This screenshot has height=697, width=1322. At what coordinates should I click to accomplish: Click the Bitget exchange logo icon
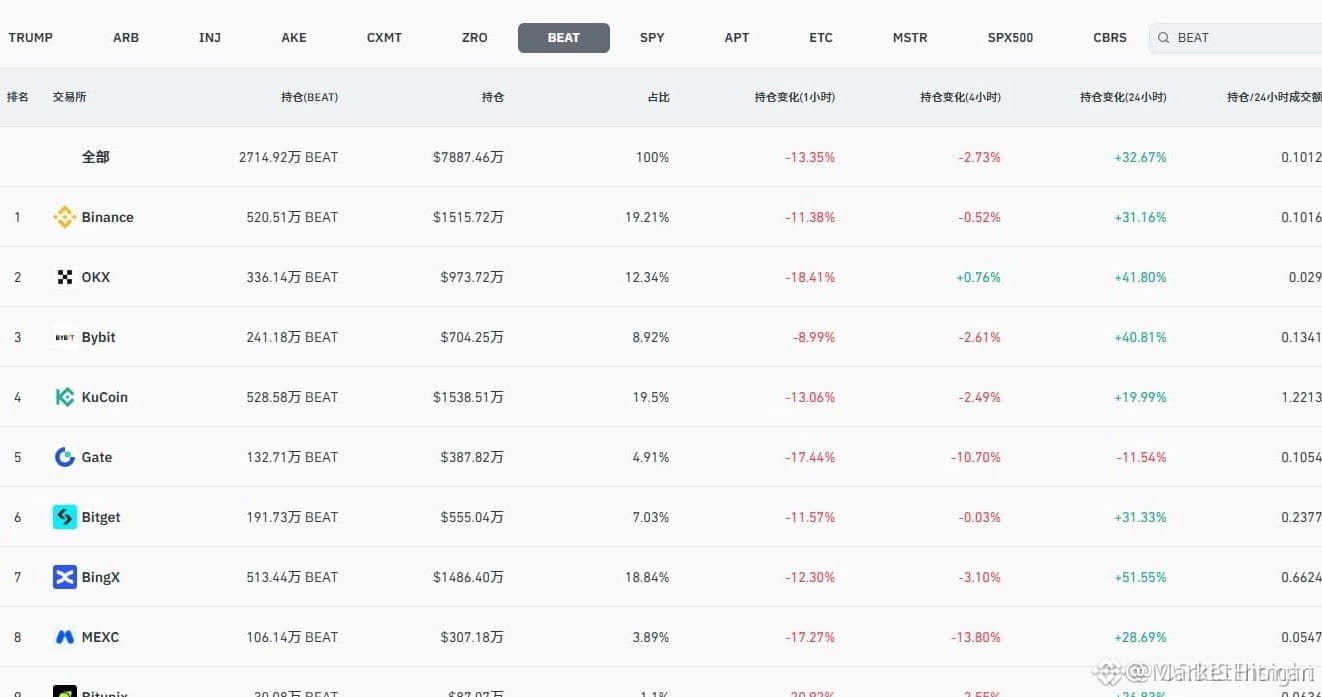pos(65,517)
